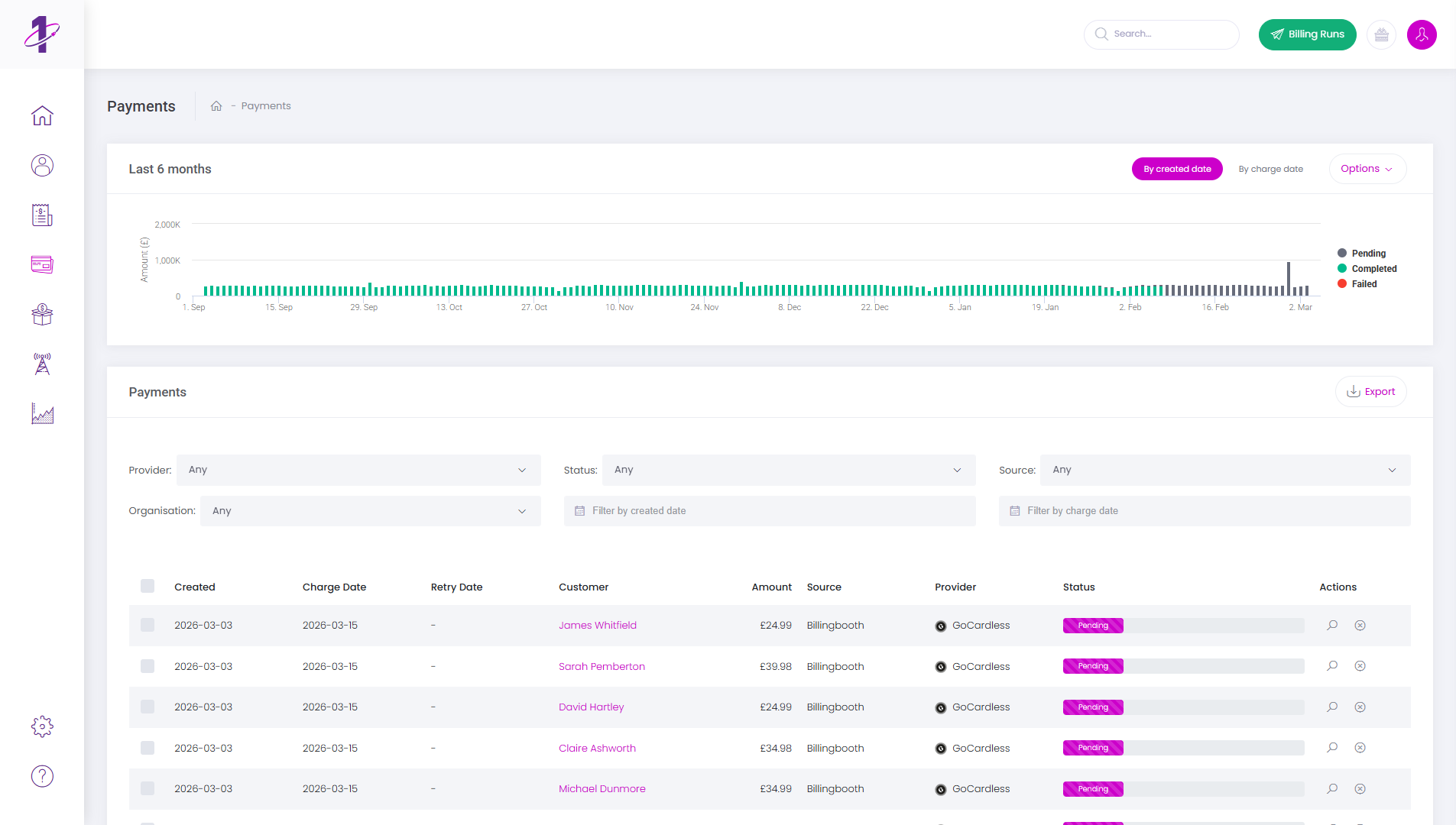Open the Provider filter dropdown
This screenshot has height=825, width=1456.
point(359,470)
